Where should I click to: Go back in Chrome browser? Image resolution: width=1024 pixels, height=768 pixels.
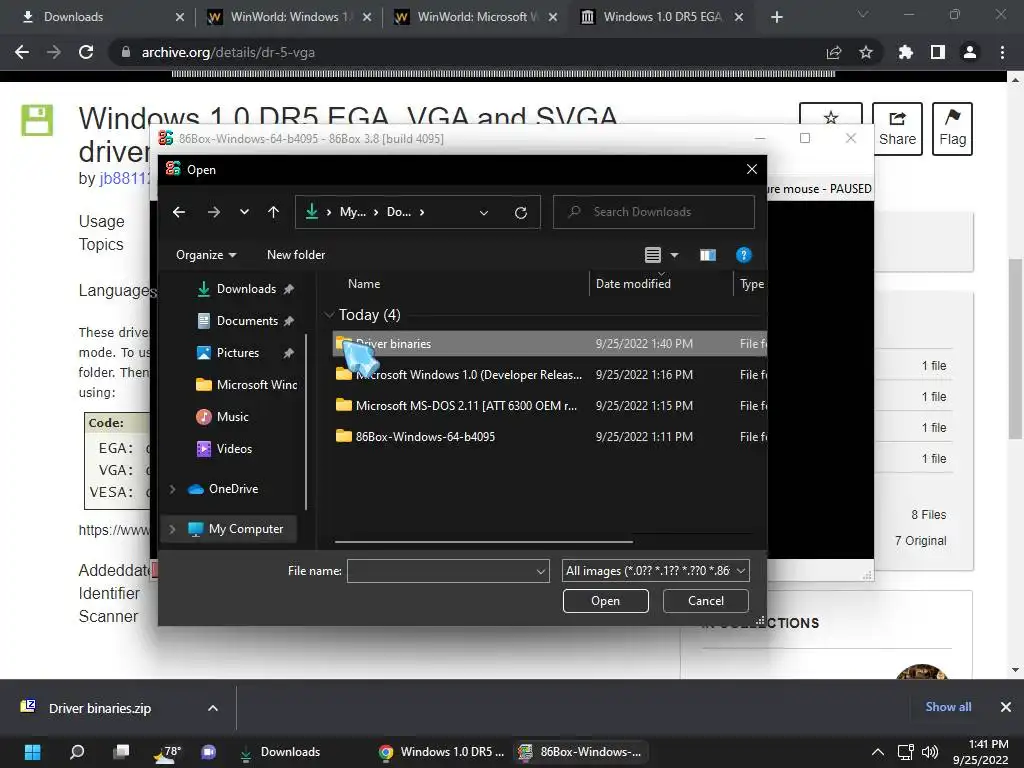tap(22, 52)
